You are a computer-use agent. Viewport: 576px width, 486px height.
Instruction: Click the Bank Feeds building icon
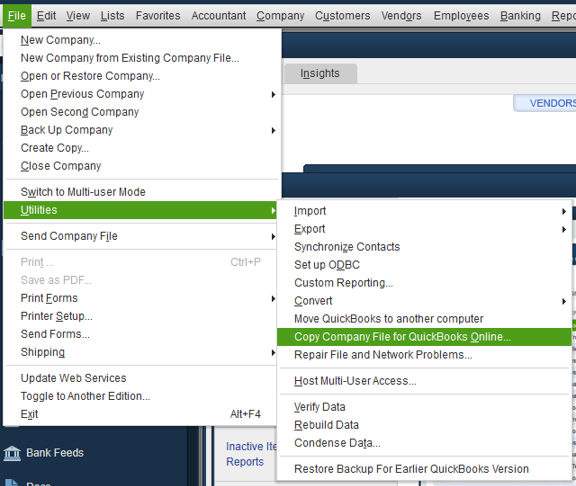[12, 453]
